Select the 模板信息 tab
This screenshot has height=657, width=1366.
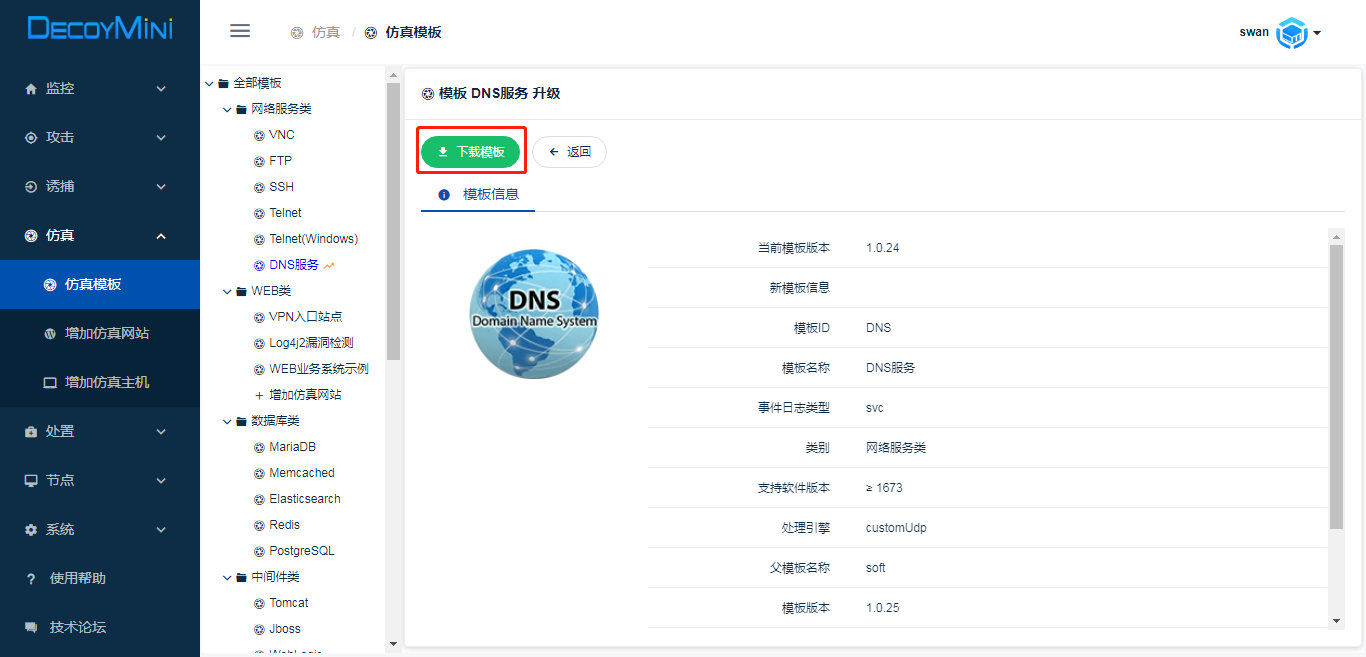(479, 194)
